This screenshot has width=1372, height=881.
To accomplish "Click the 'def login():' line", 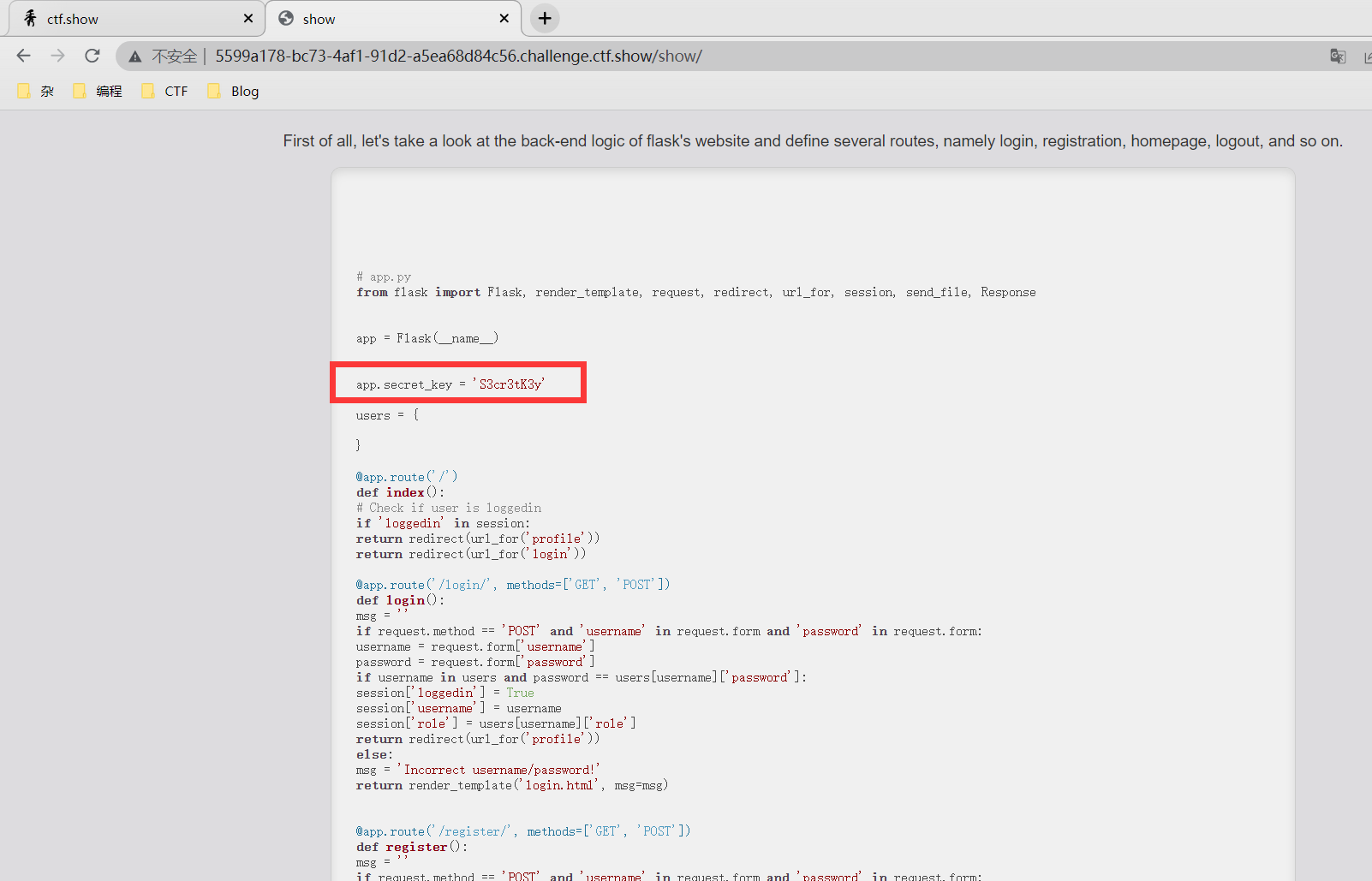I will pyautogui.click(x=400, y=601).
